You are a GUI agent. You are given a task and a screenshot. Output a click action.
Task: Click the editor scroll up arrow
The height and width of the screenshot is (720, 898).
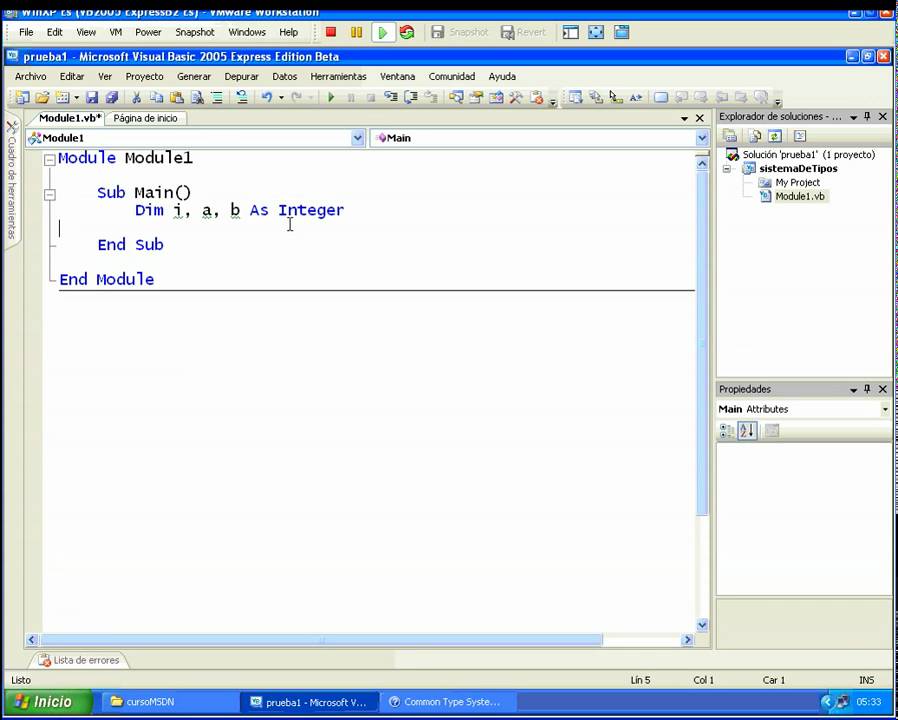tap(702, 164)
